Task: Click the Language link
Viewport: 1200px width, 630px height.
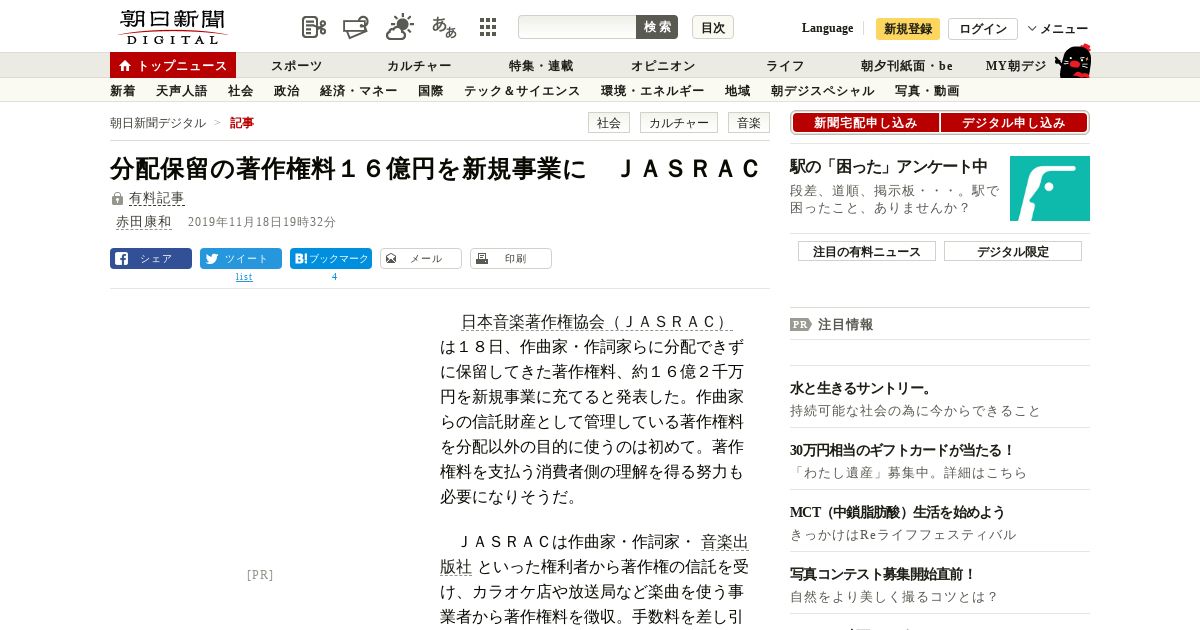Action: pos(827,28)
